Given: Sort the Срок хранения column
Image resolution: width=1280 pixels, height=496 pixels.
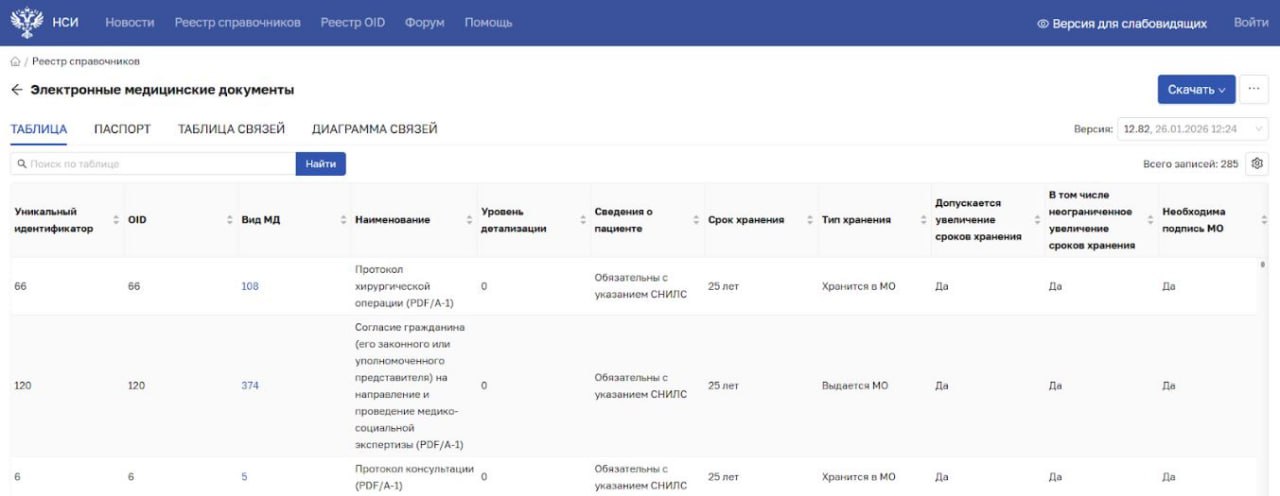Looking at the screenshot, I should 811,220.
